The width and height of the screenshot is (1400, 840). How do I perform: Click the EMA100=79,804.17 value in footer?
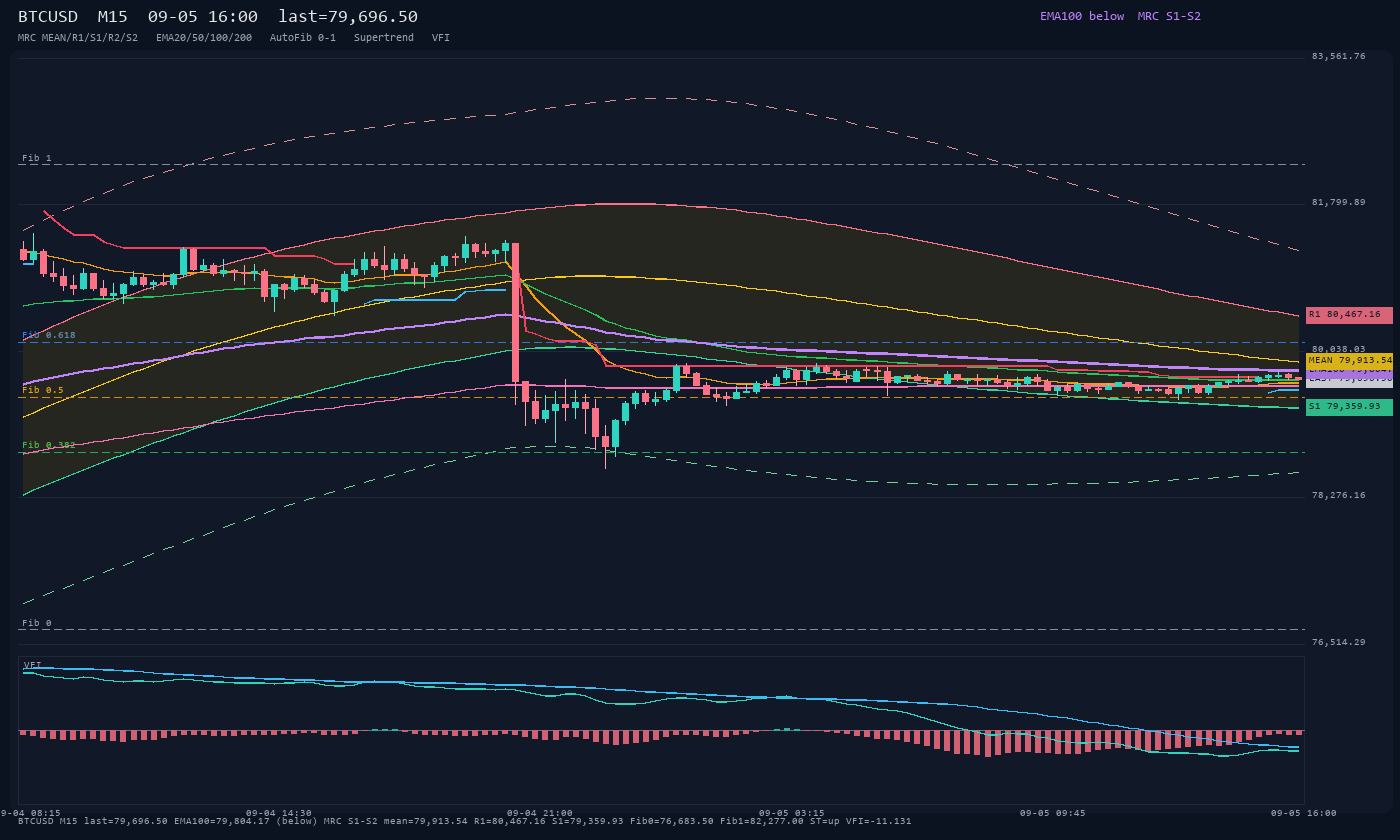(x=222, y=821)
